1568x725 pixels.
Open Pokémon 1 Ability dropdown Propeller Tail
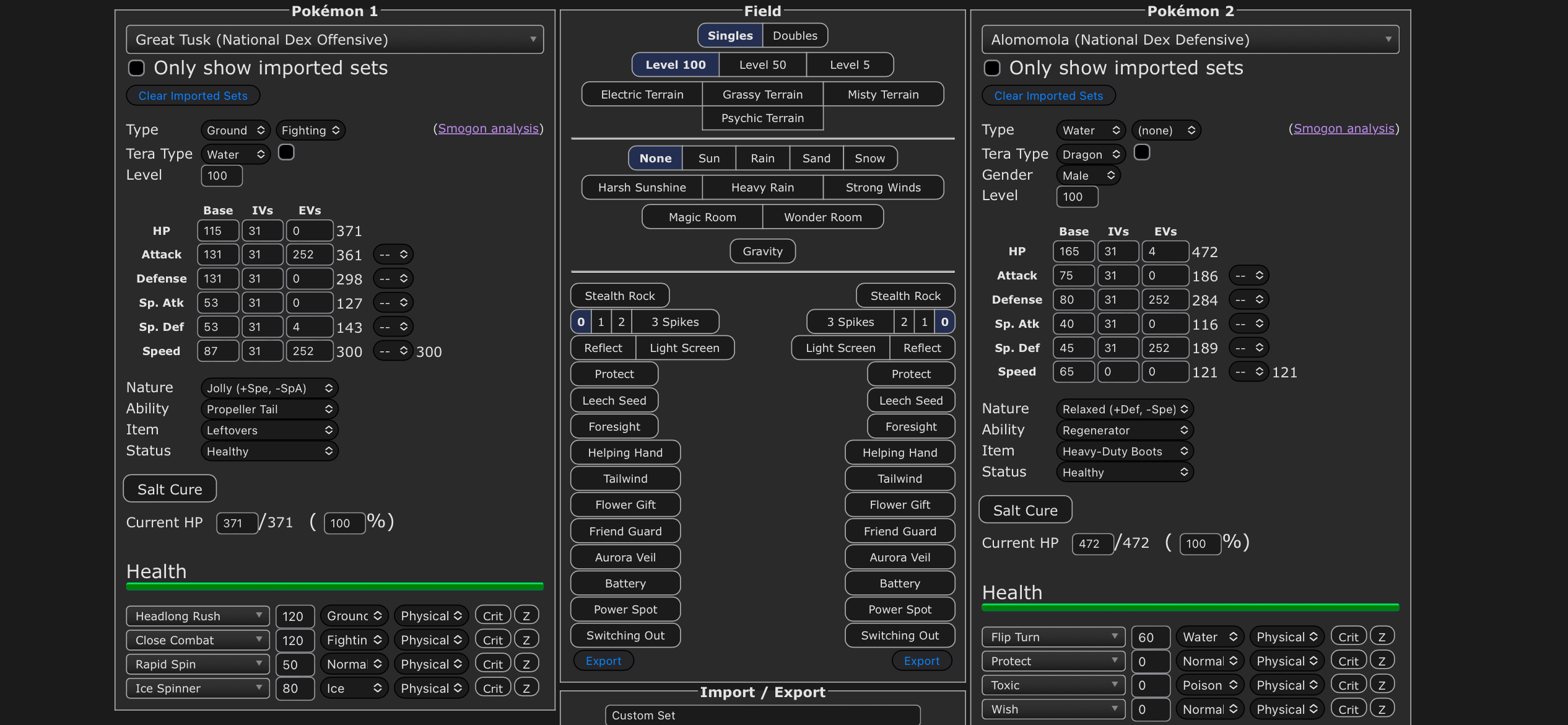pos(269,409)
